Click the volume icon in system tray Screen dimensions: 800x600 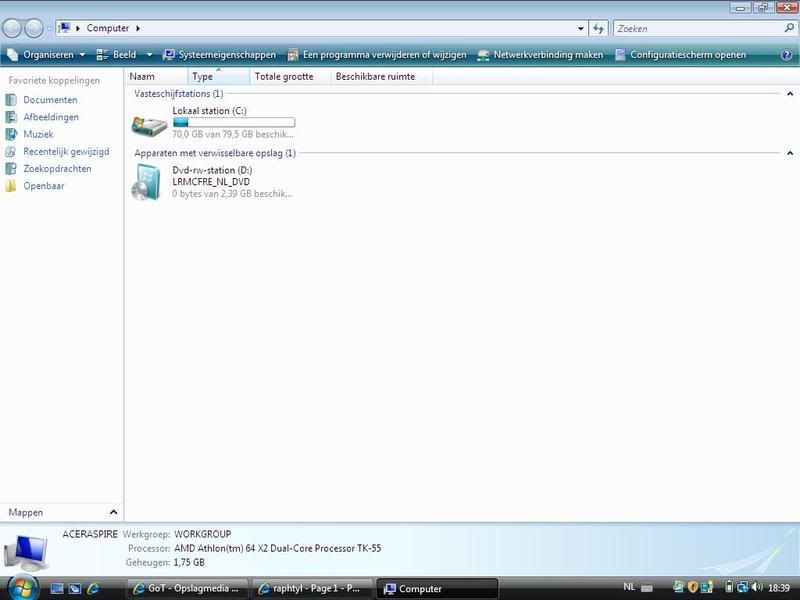pyautogui.click(x=756, y=587)
